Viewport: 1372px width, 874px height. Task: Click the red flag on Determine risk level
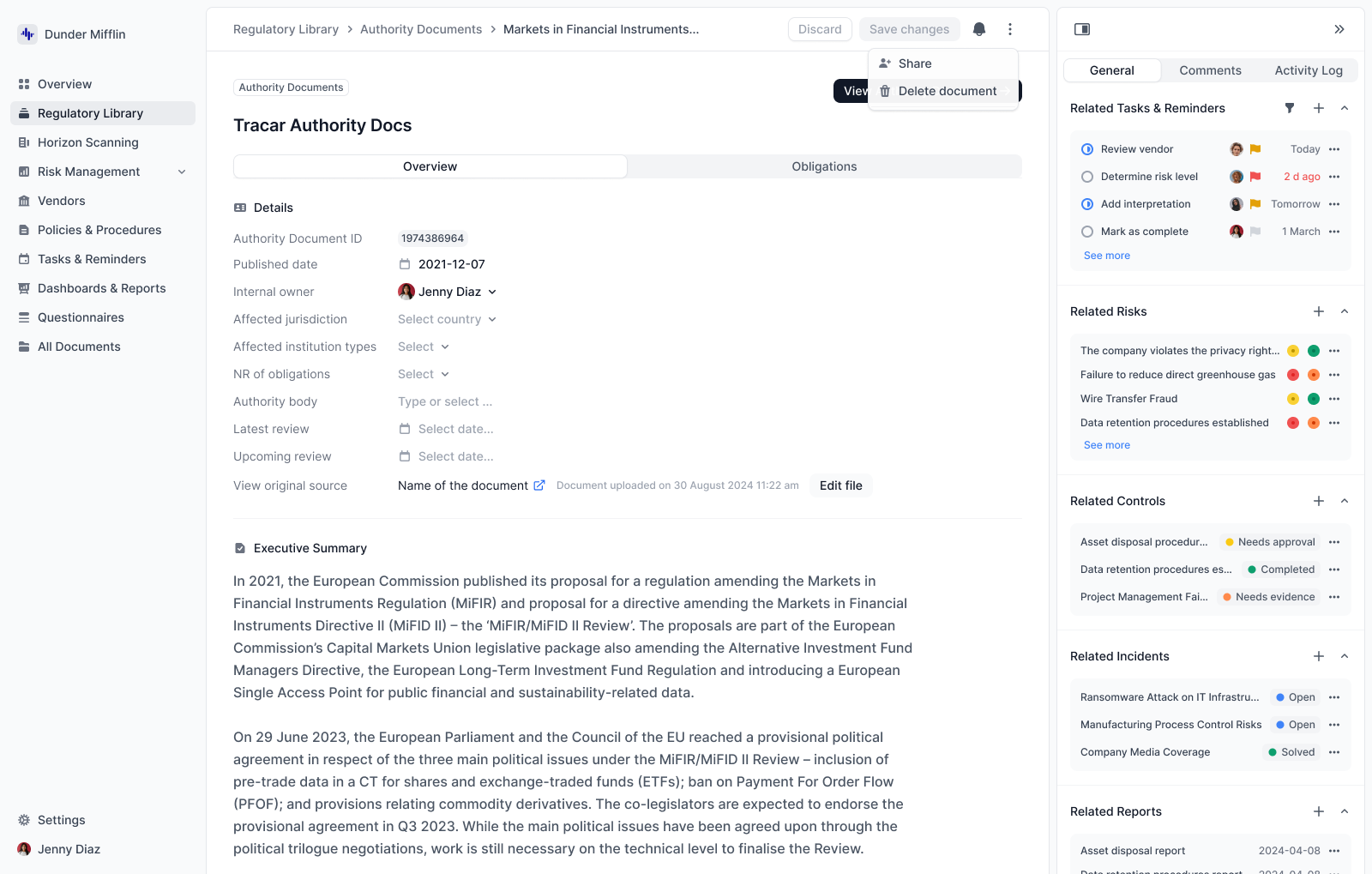[x=1255, y=177]
